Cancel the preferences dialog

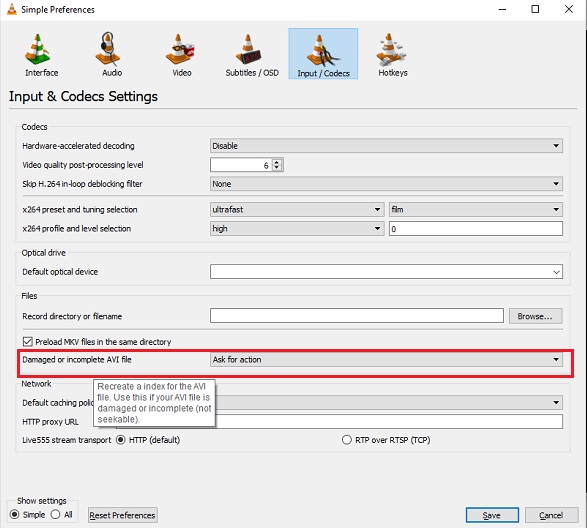(551, 515)
